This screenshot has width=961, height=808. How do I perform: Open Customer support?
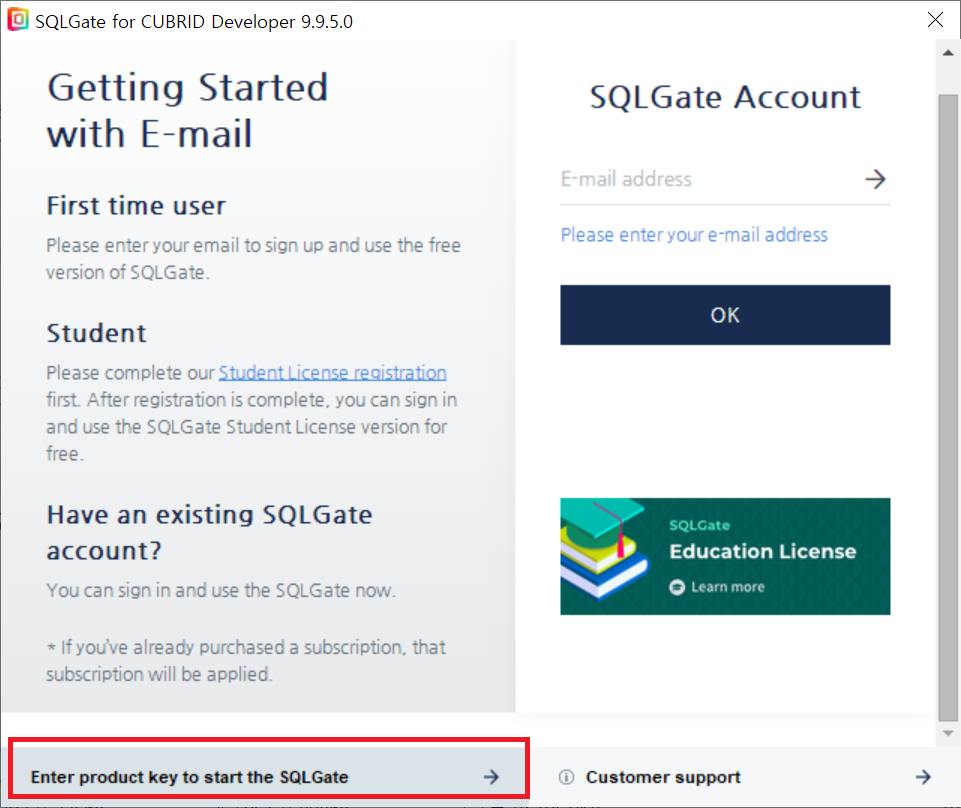point(663,777)
